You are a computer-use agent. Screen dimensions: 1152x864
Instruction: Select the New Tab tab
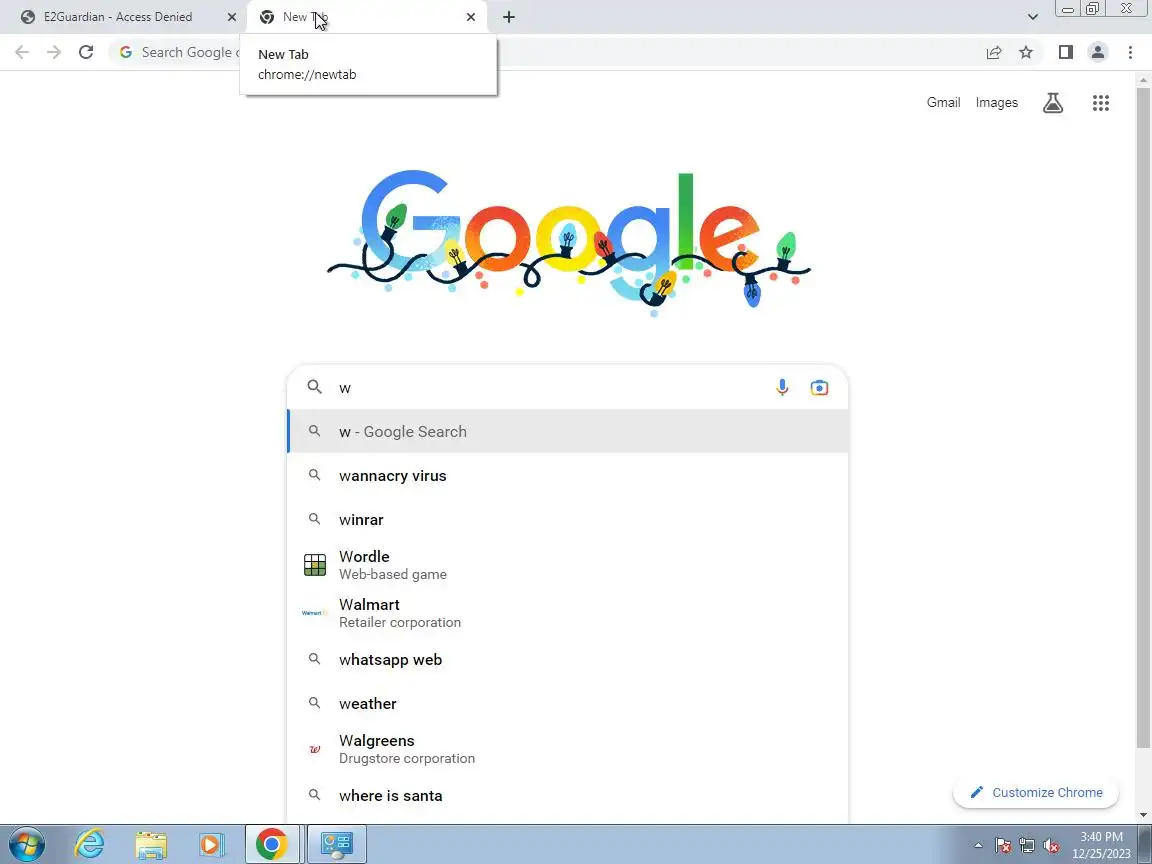point(365,17)
